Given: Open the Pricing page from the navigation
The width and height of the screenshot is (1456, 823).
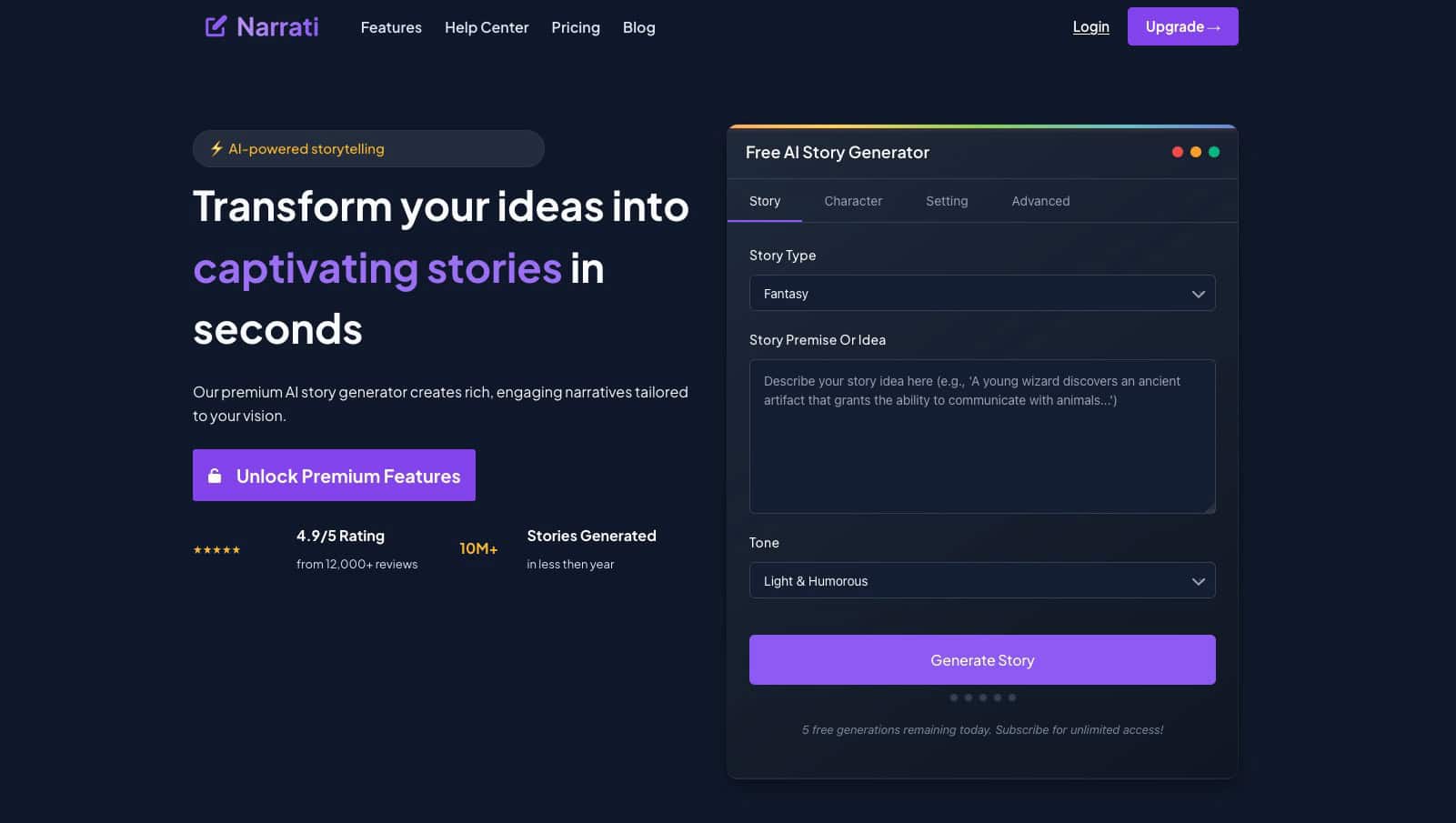Looking at the screenshot, I should (x=575, y=27).
